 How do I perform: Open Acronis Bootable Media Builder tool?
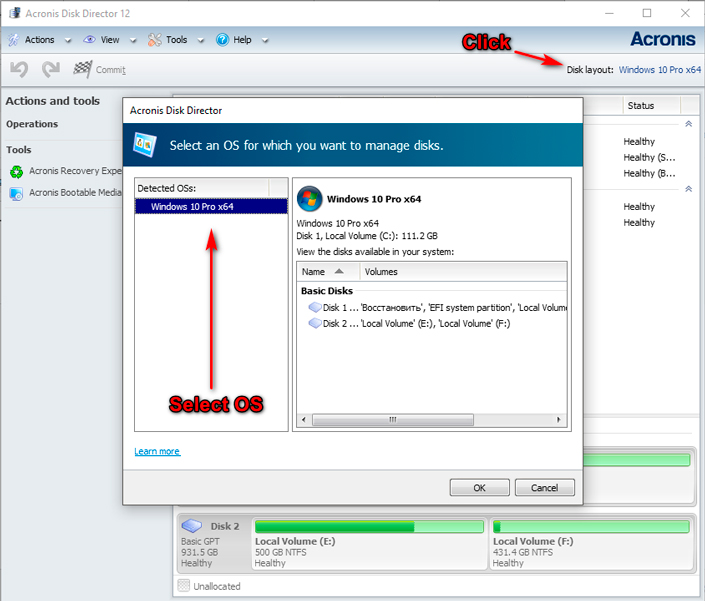coord(66,193)
